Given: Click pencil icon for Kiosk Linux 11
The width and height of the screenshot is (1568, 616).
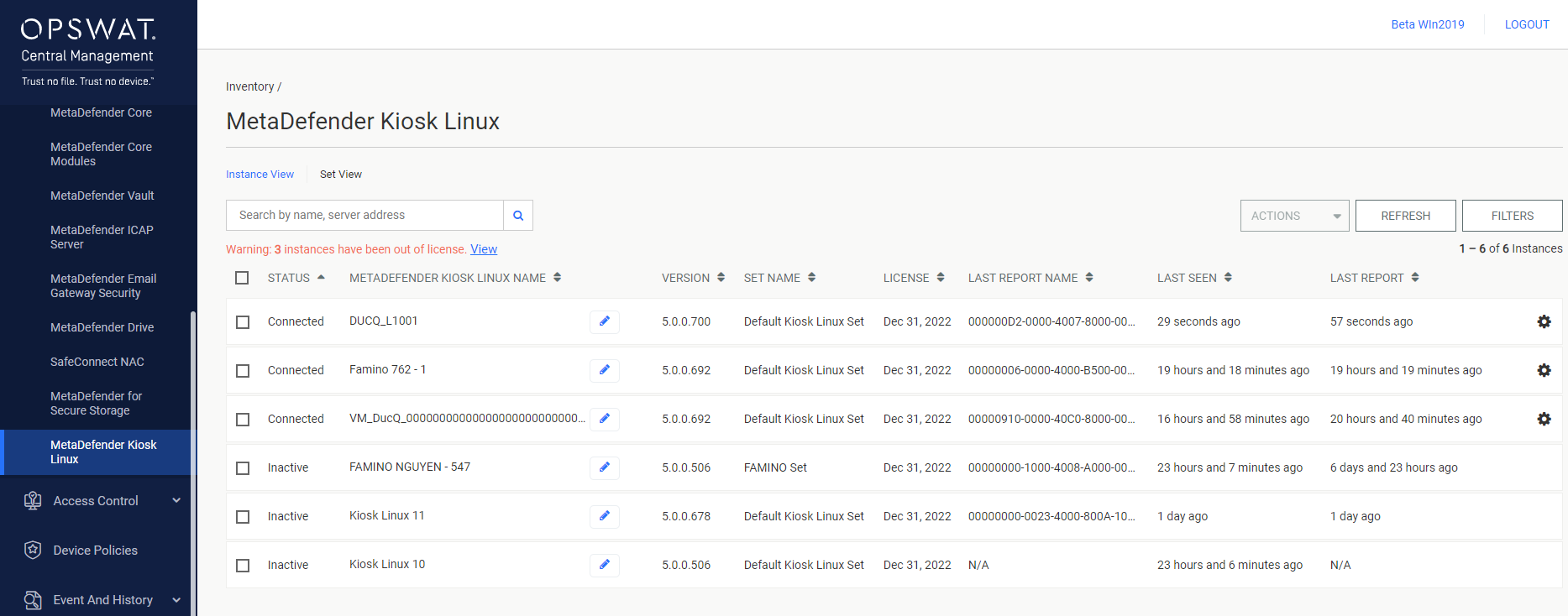Looking at the screenshot, I should [x=605, y=516].
